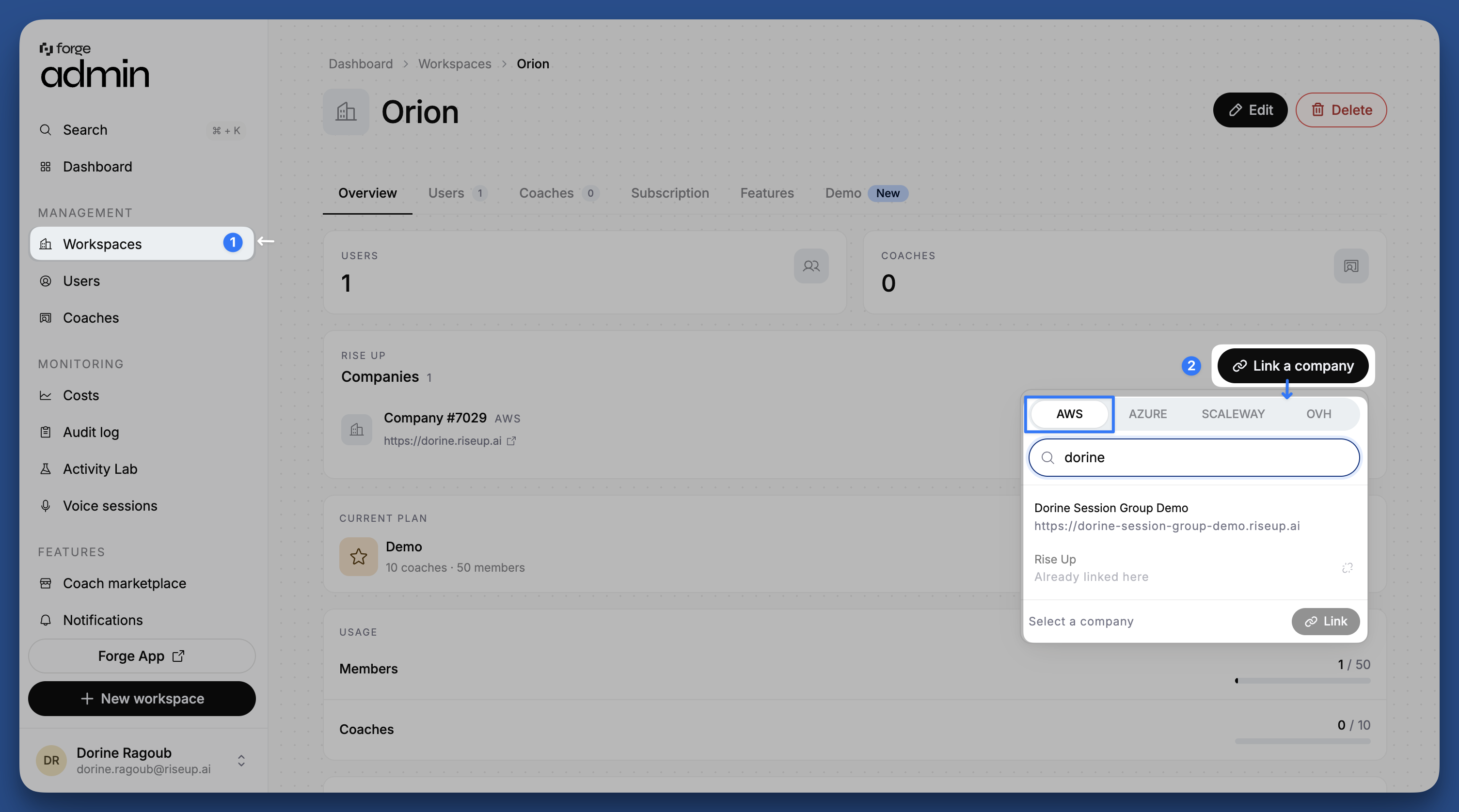
Task: Click the unlink icon on Rise Up row
Action: [1348, 567]
